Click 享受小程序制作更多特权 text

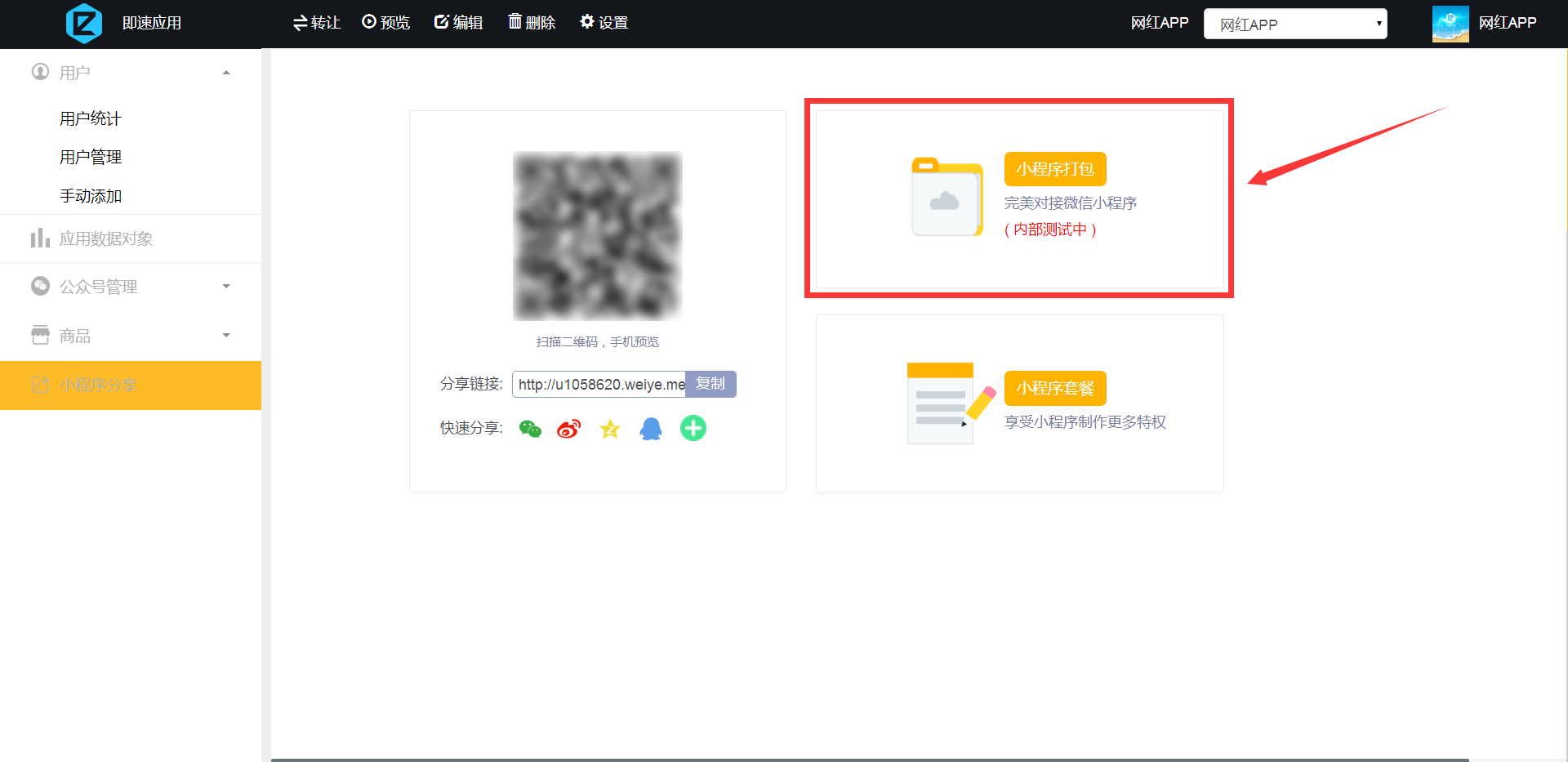1085,422
